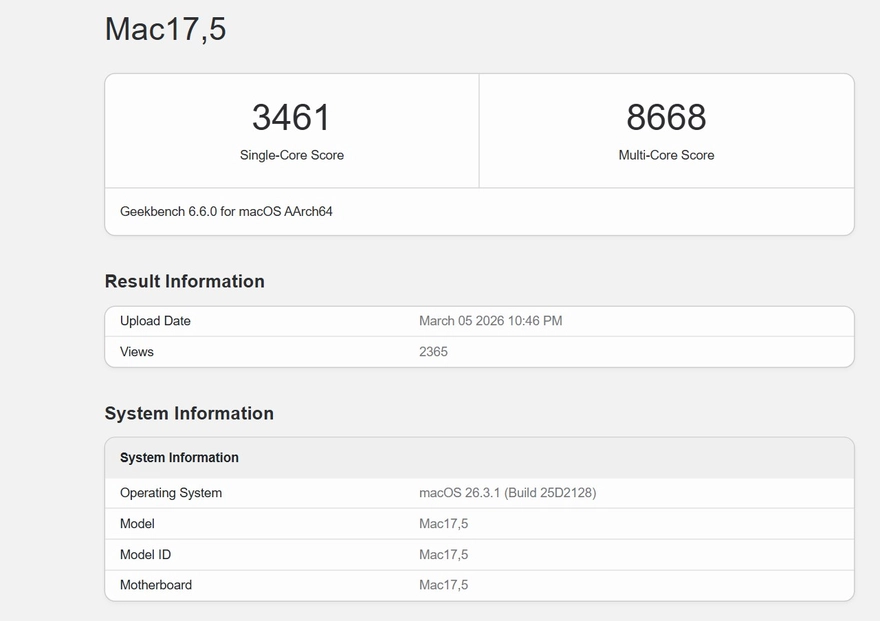Click the view count 2365
880x621 pixels.
(x=433, y=352)
